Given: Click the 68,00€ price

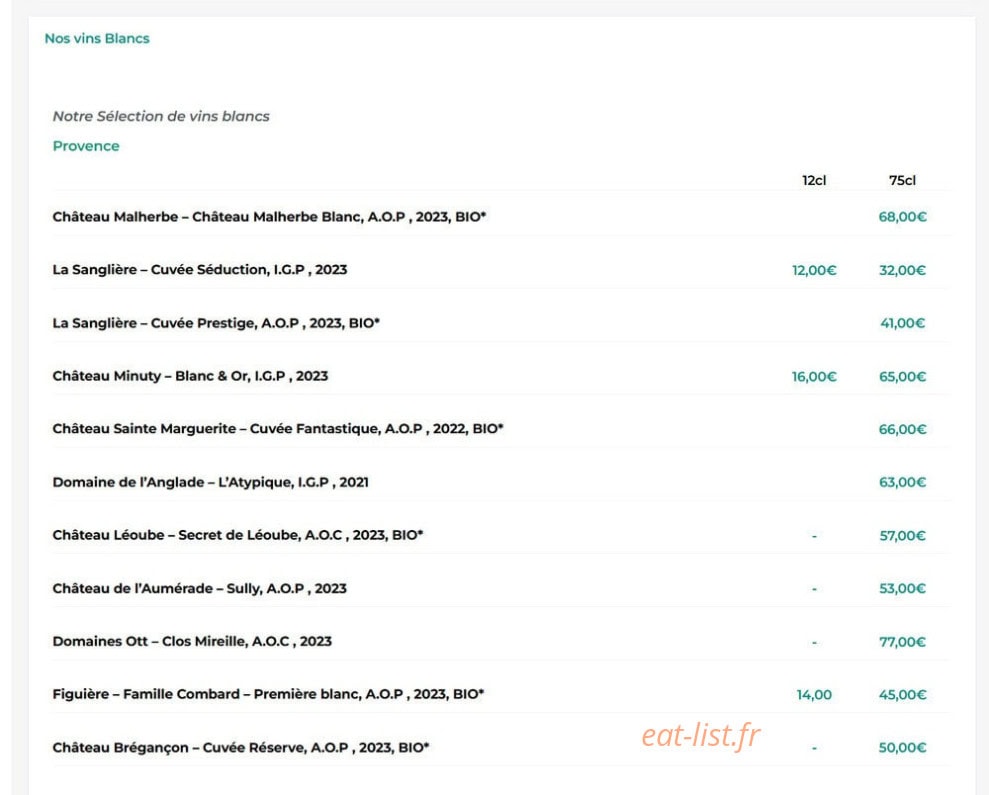Looking at the screenshot, I should click(902, 217).
